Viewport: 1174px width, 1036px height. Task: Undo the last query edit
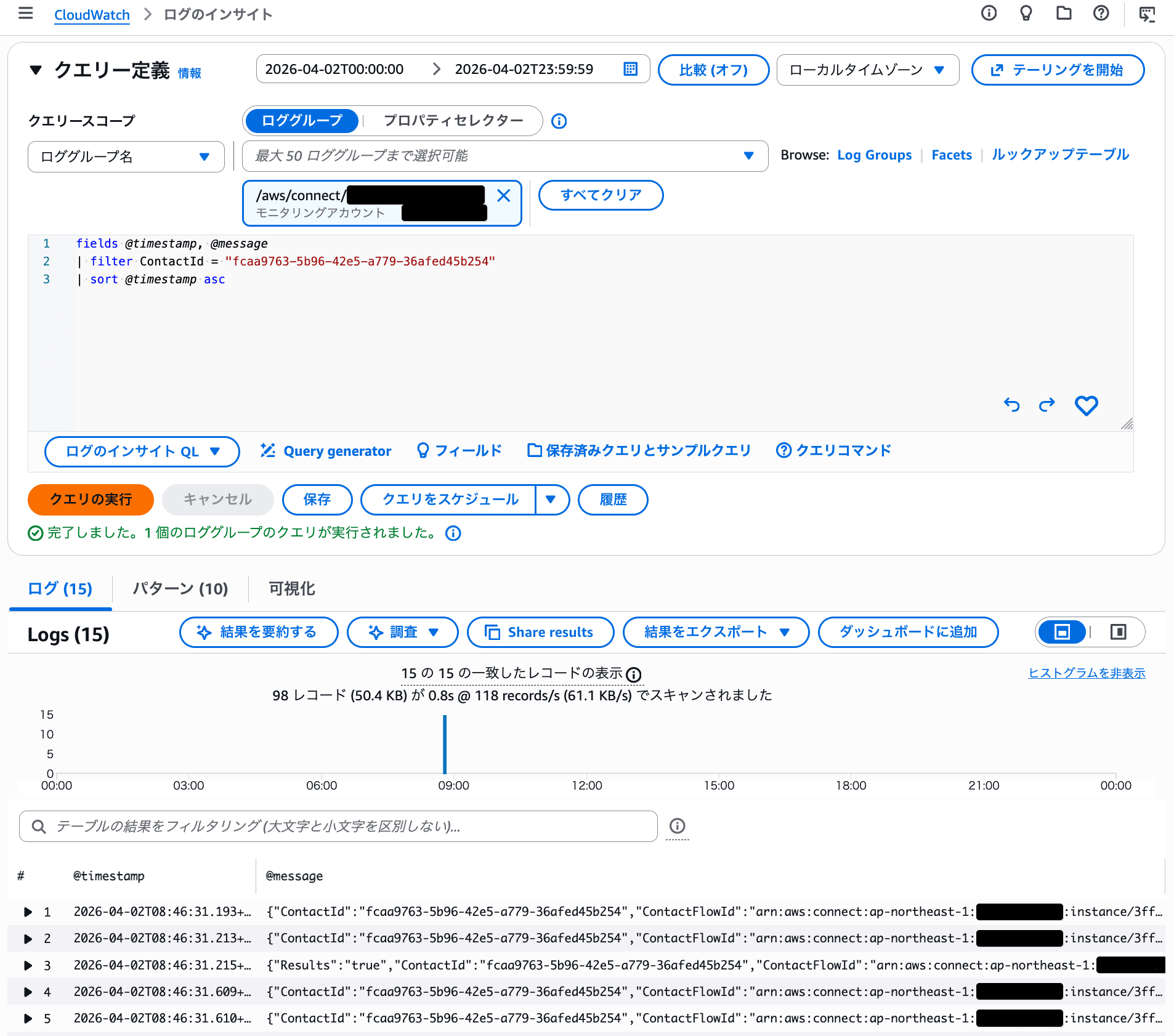click(x=1012, y=405)
